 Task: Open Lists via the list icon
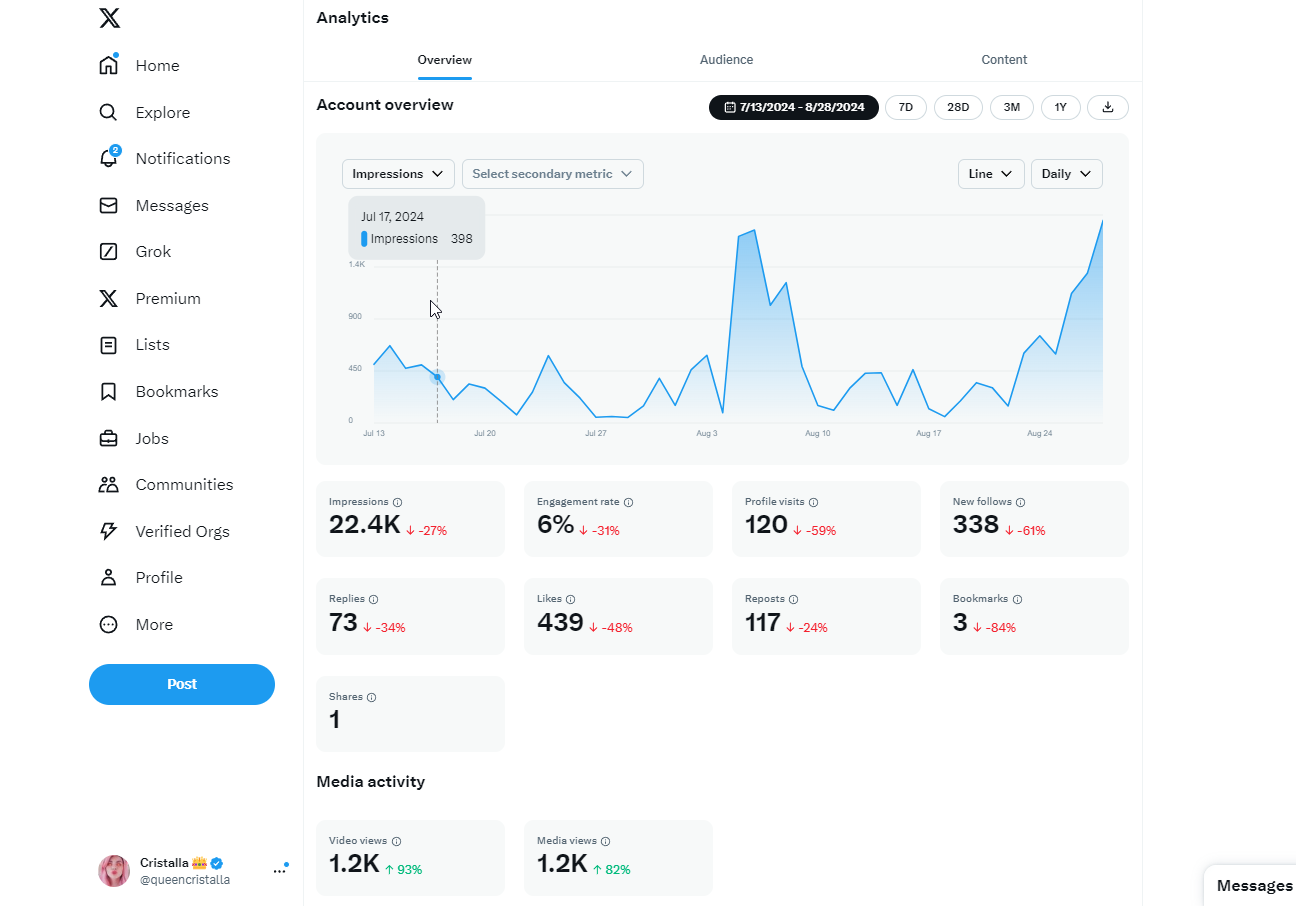coord(109,345)
